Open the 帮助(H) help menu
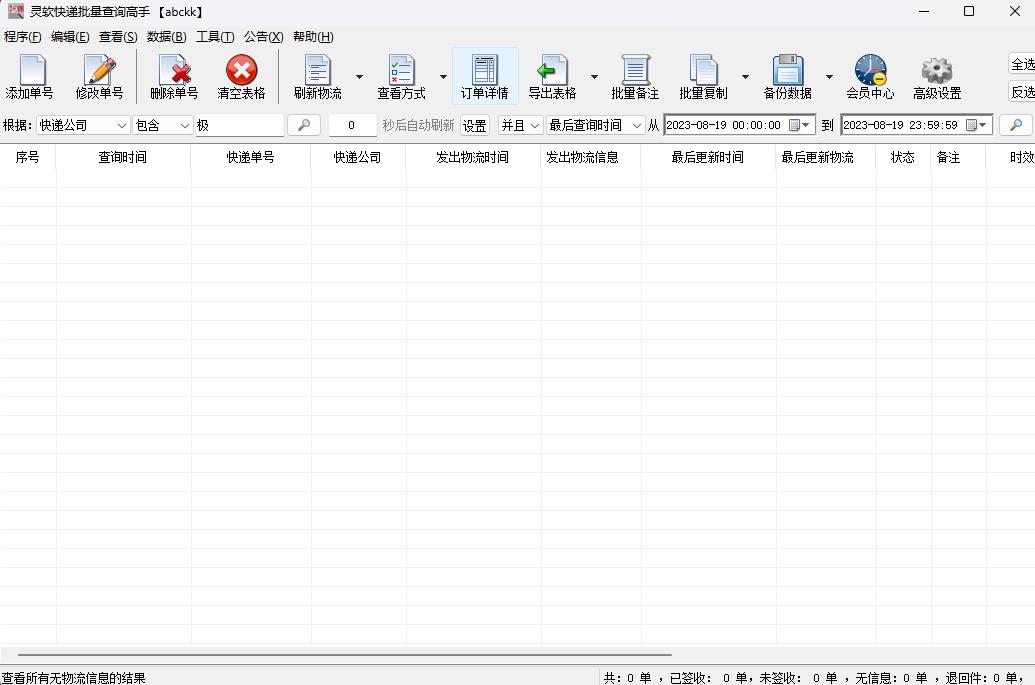 [313, 36]
